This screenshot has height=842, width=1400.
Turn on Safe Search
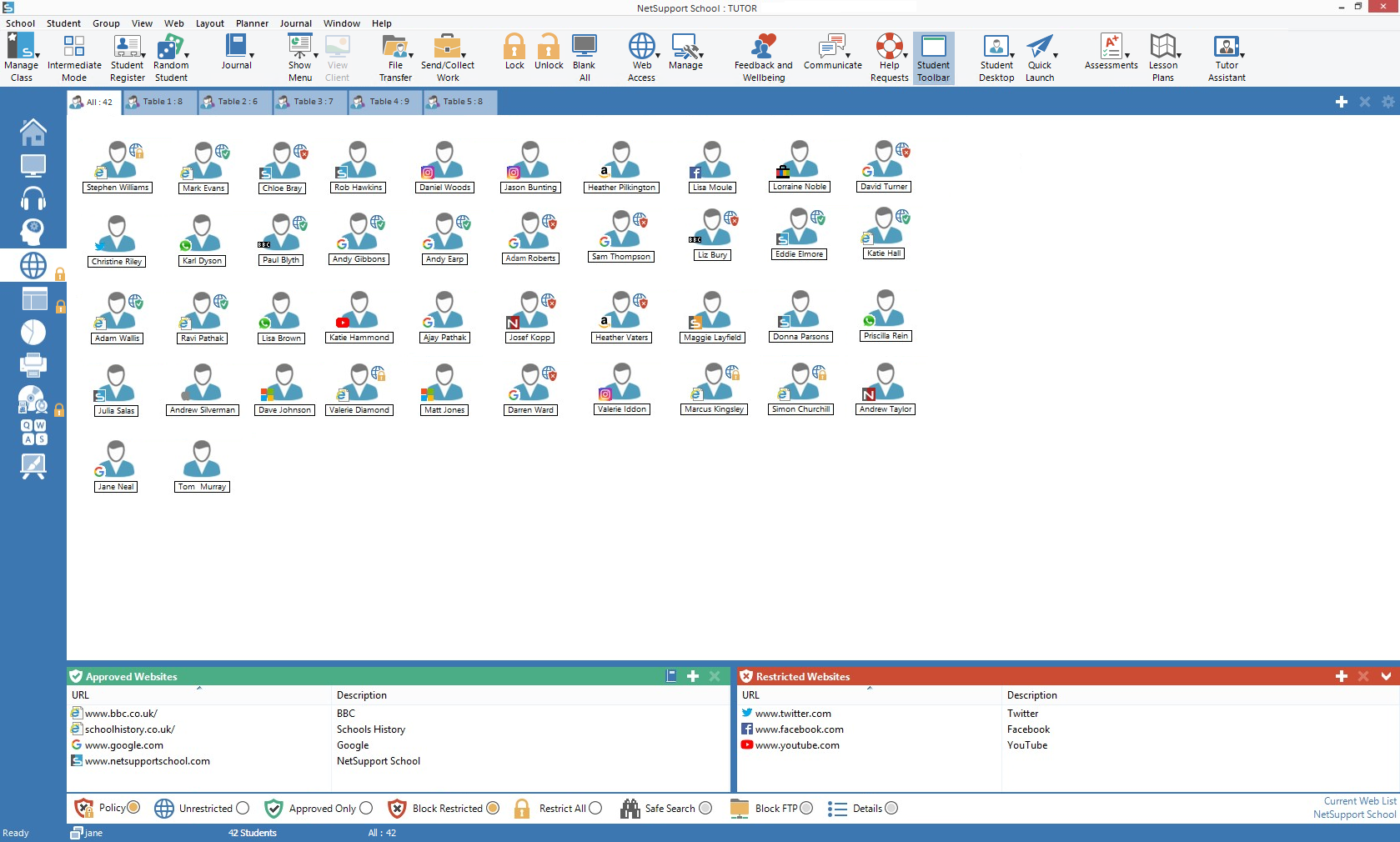point(705,808)
